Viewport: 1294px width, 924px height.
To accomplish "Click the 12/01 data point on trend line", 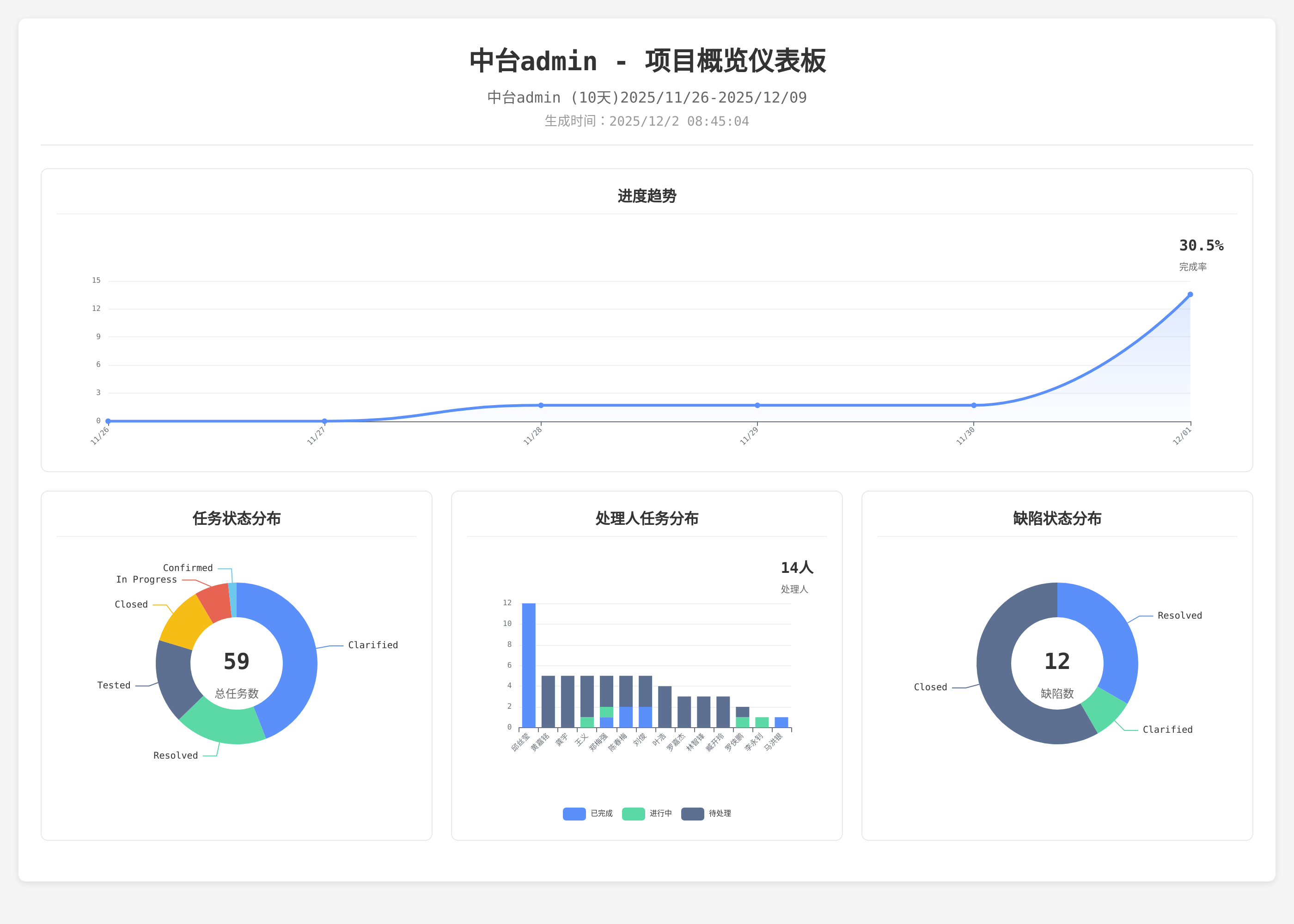I will (x=1190, y=295).
